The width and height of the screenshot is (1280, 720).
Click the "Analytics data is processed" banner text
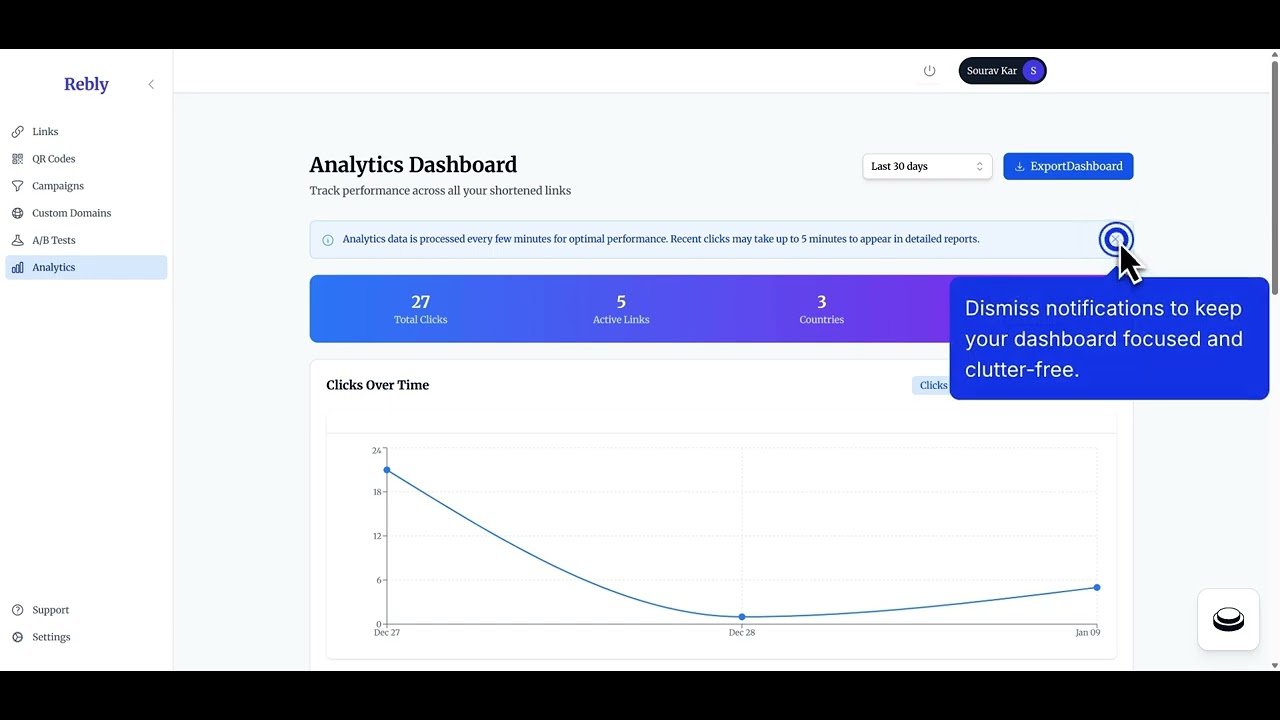(661, 239)
